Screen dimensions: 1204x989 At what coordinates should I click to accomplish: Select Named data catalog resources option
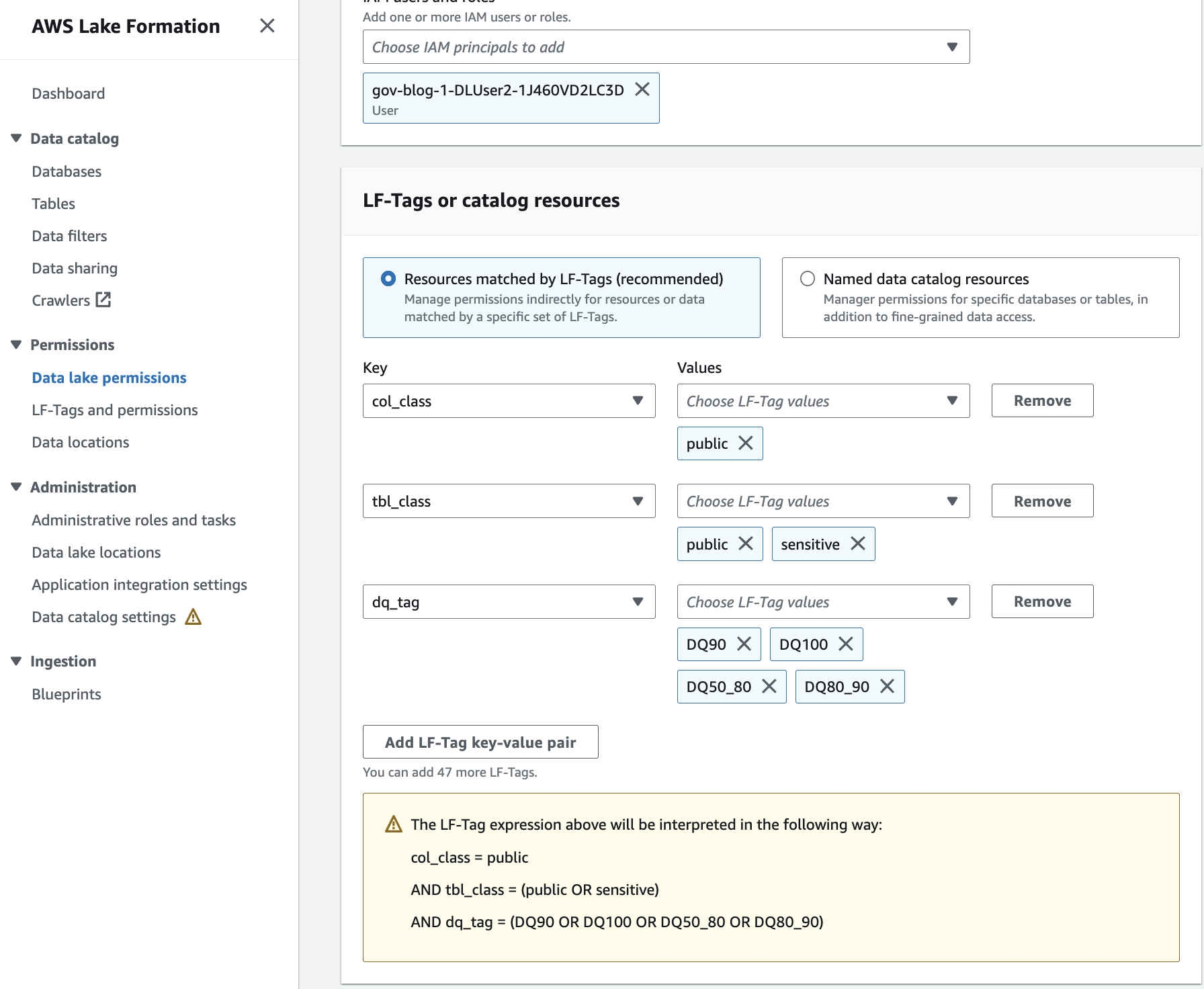[808, 279]
